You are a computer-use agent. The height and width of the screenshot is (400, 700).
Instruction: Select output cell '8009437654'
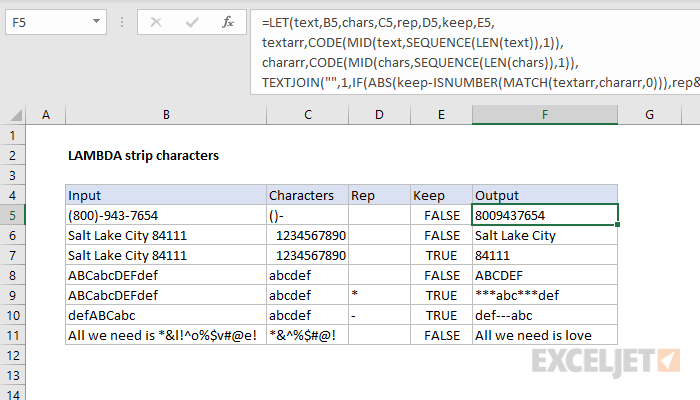(545, 215)
